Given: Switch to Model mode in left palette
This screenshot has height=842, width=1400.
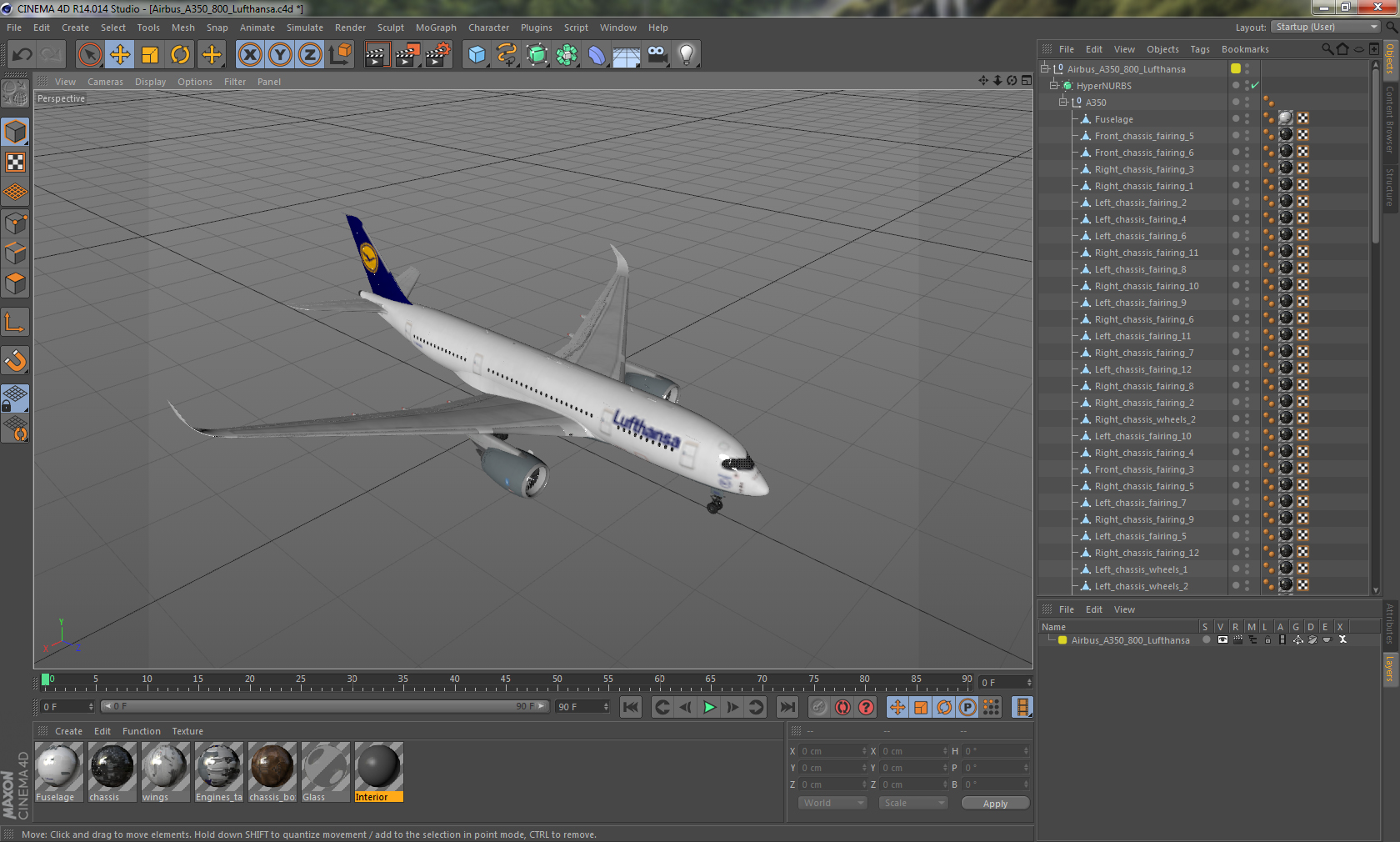Looking at the screenshot, I should coord(15,133).
